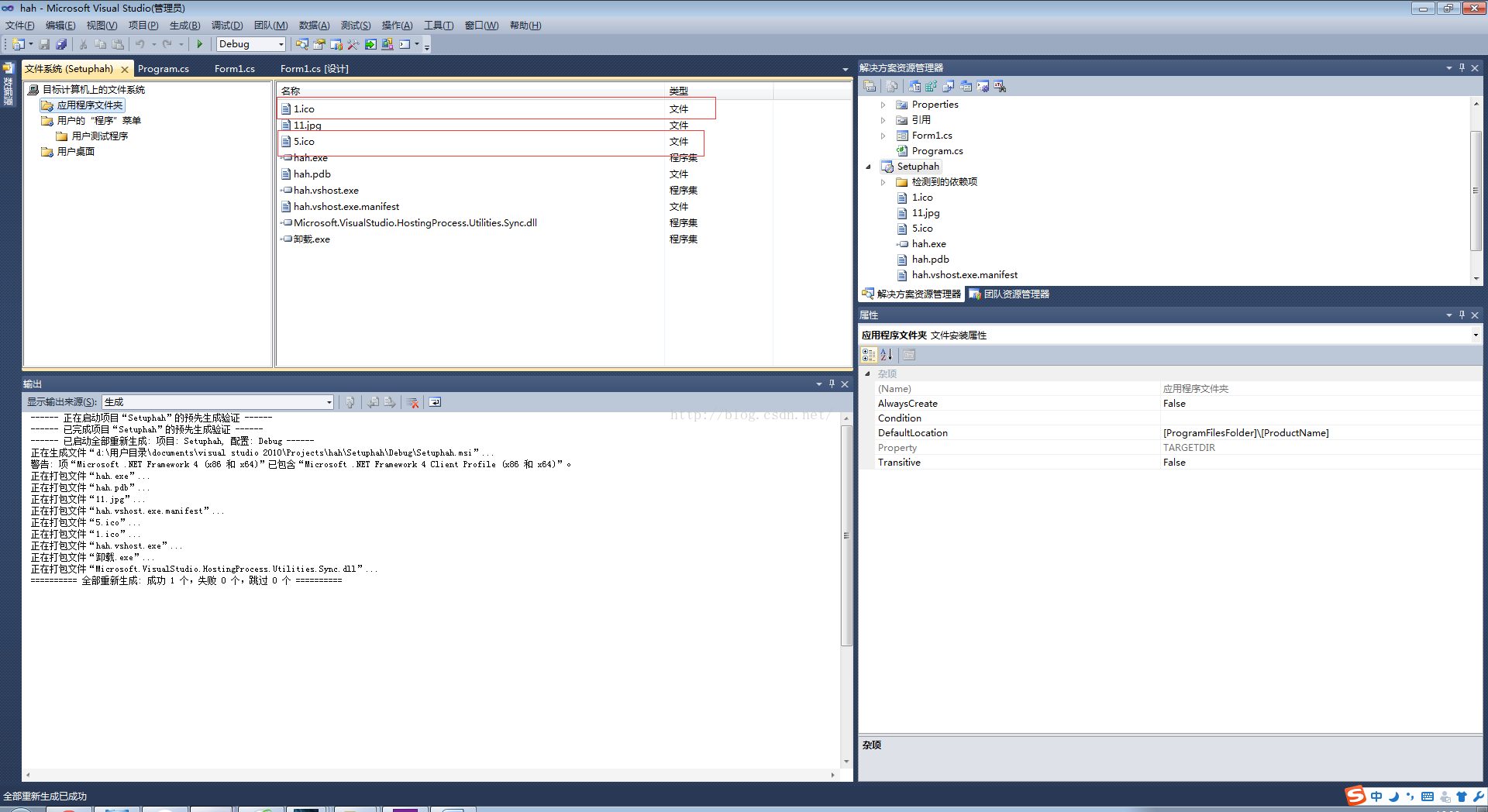Open the 生成(B) menu

coord(184,26)
